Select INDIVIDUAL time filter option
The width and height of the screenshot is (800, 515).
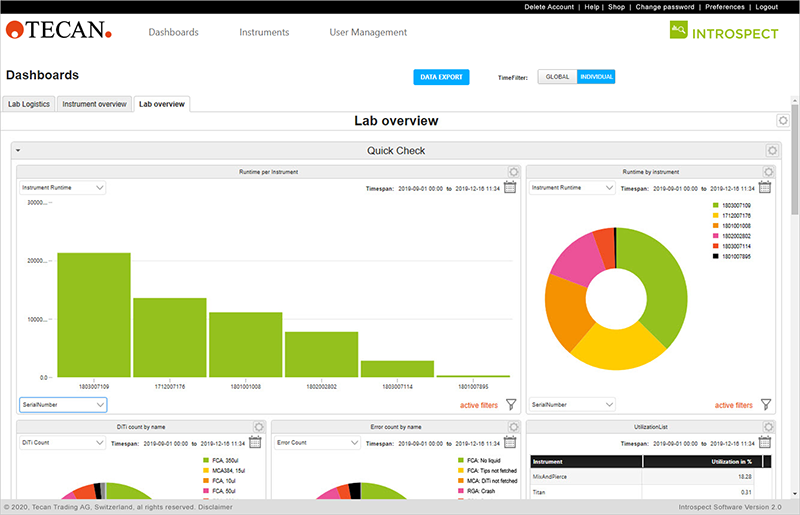(x=597, y=77)
